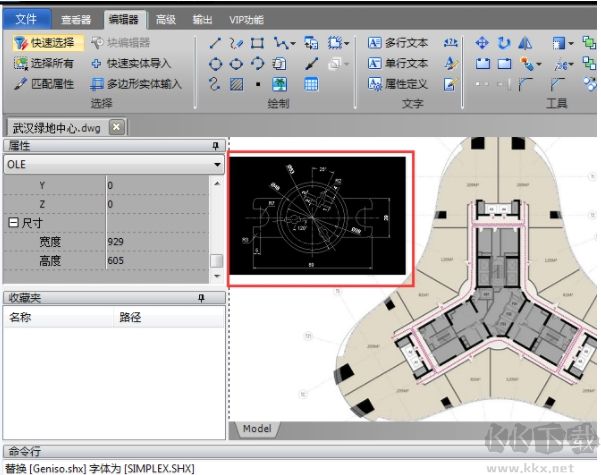Collapse the 尺寸 property group
Screen dimensions: 601x475
pyautogui.click(x=13, y=223)
